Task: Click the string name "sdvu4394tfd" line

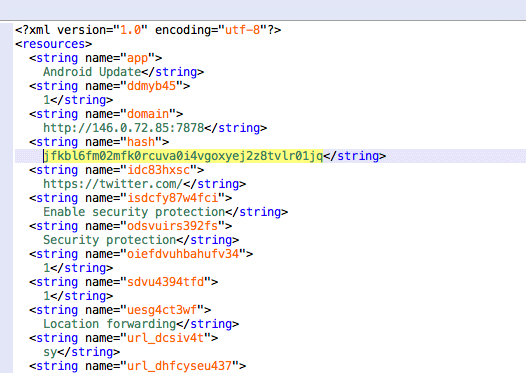Action: tap(123, 282)
